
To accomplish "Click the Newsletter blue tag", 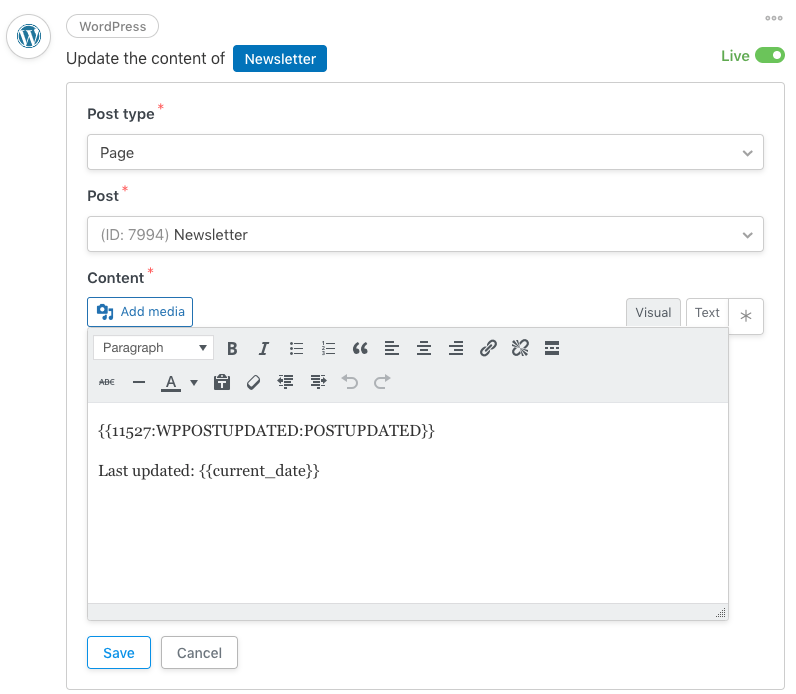I will click(280, 59).
